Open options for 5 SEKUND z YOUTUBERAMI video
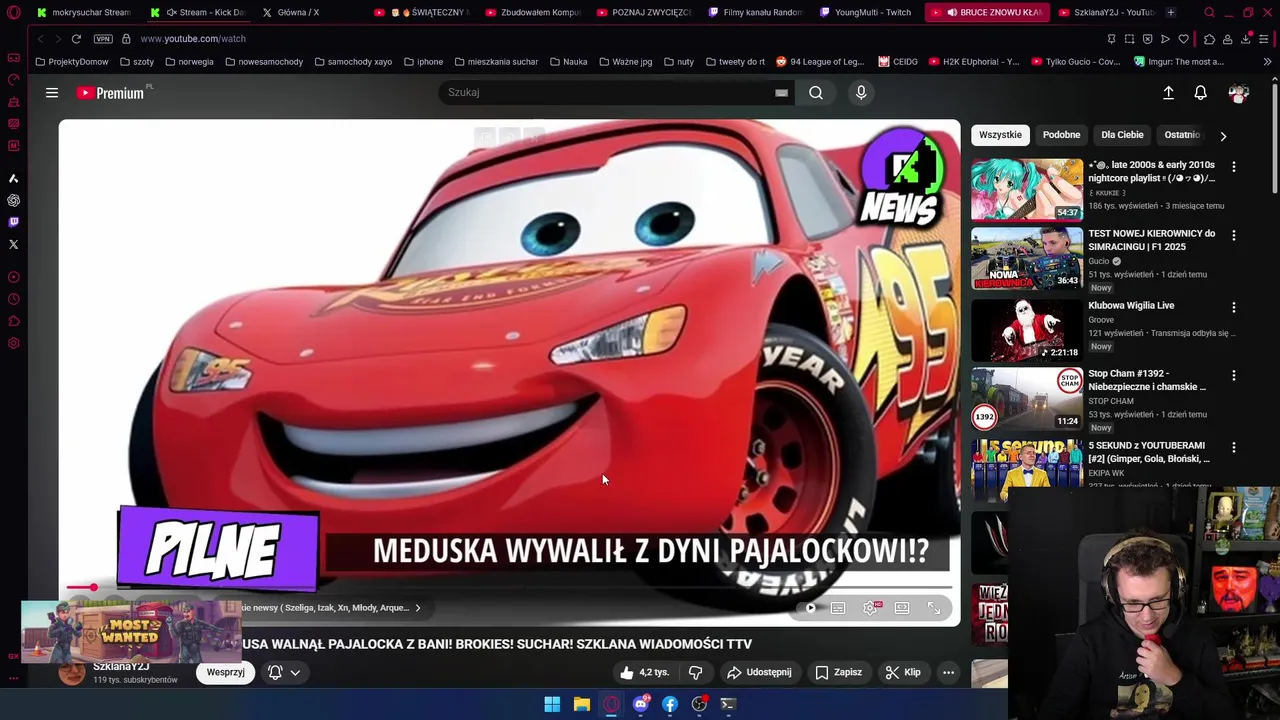Image resolution: width=1280 pixels, height=720 pixels. [x=1233, y=448]
